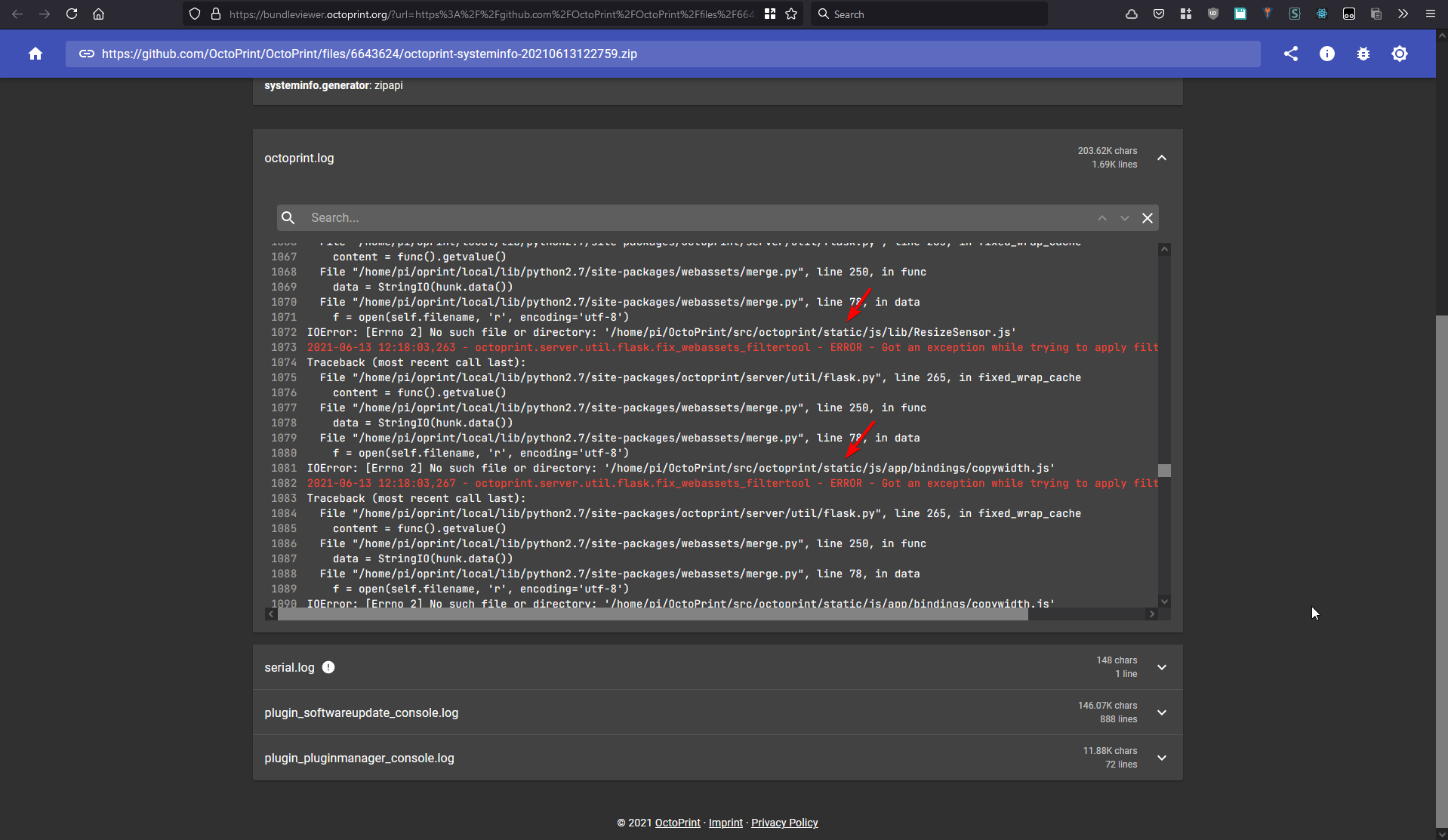Reload the page in the browser toolbar
Image resolution: width=1448 pixels, height=840 pixels.
(72, 14)
